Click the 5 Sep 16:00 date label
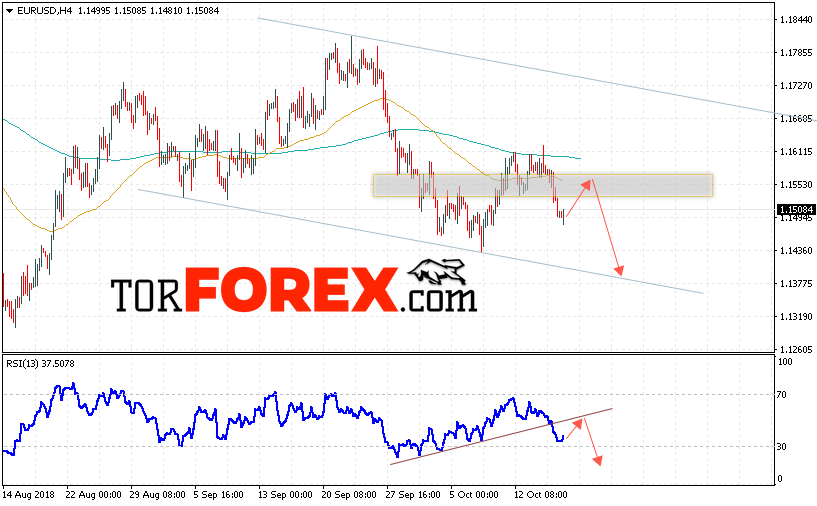817x506 pixels. [x=218, y=495]
